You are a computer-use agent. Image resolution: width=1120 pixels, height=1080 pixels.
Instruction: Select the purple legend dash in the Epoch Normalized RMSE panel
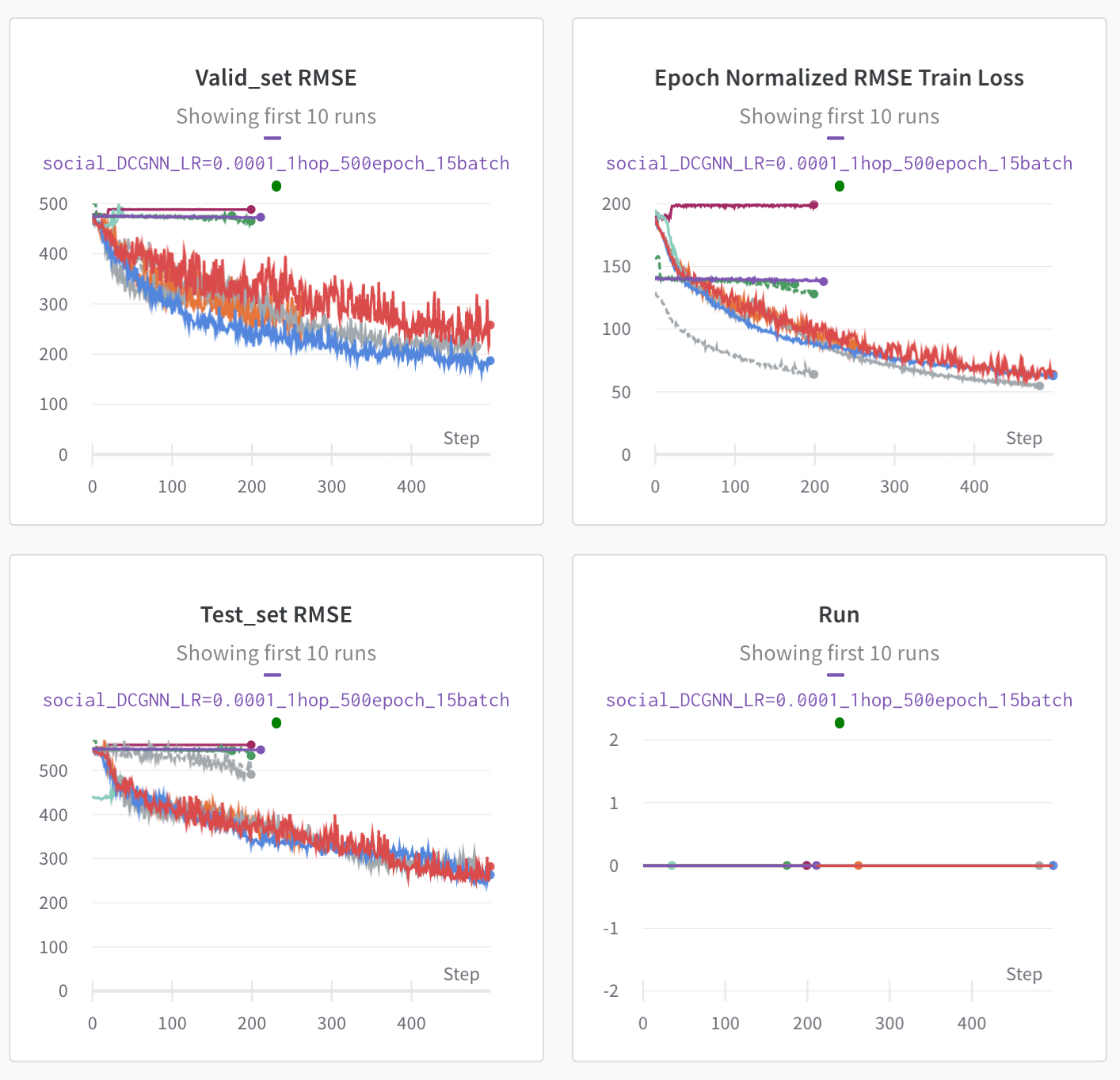pyautogui.click(x=836, y=137)
